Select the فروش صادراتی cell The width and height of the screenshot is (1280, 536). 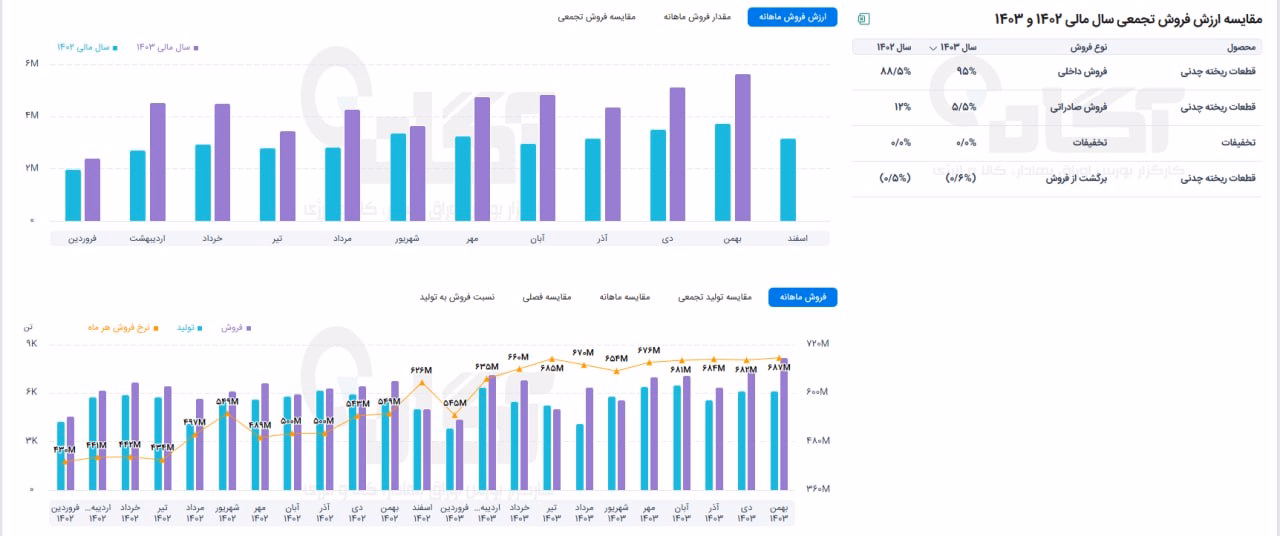pos(1079,107)
